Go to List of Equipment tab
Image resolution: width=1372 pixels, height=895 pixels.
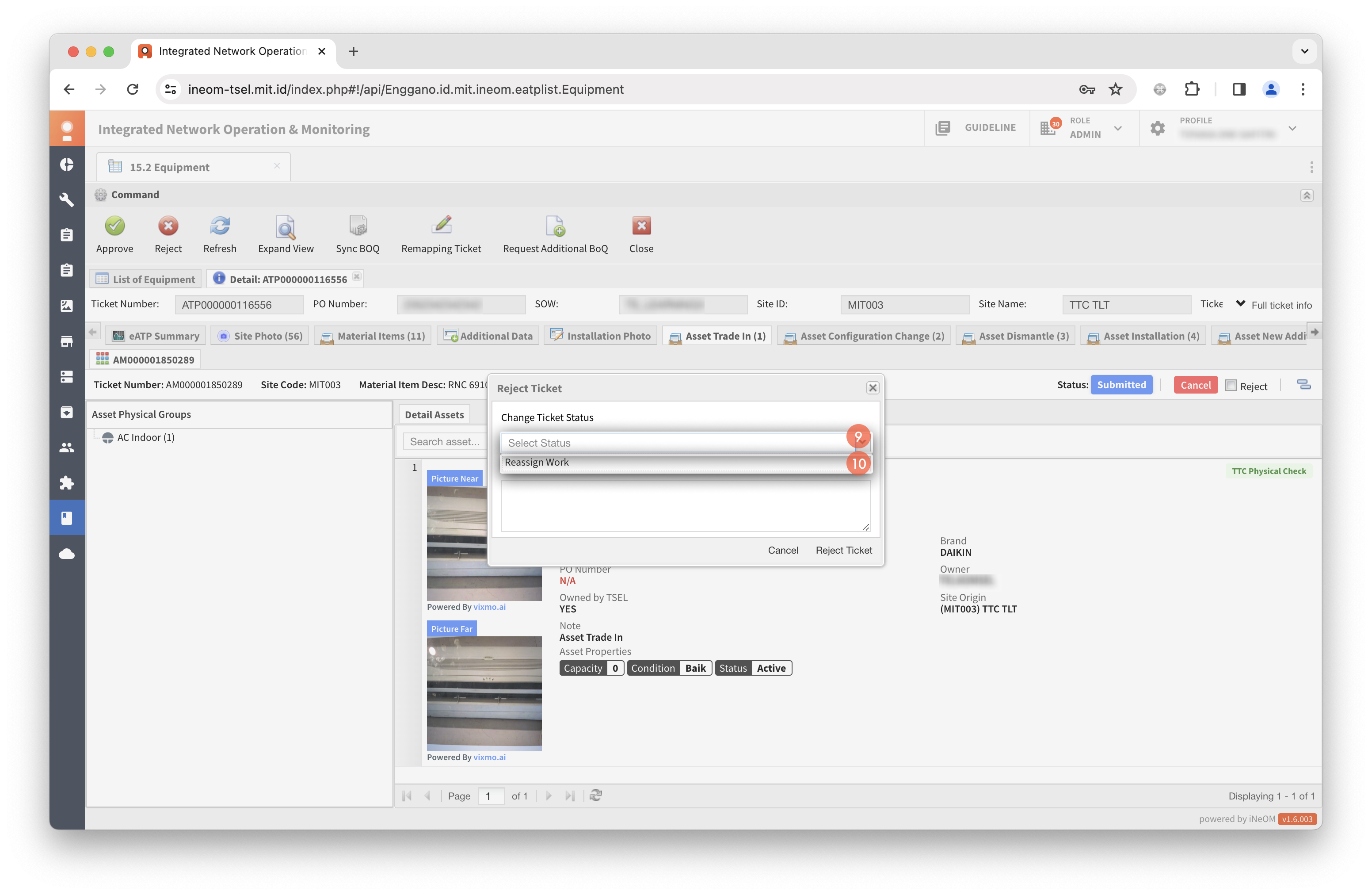click(145, 279)
